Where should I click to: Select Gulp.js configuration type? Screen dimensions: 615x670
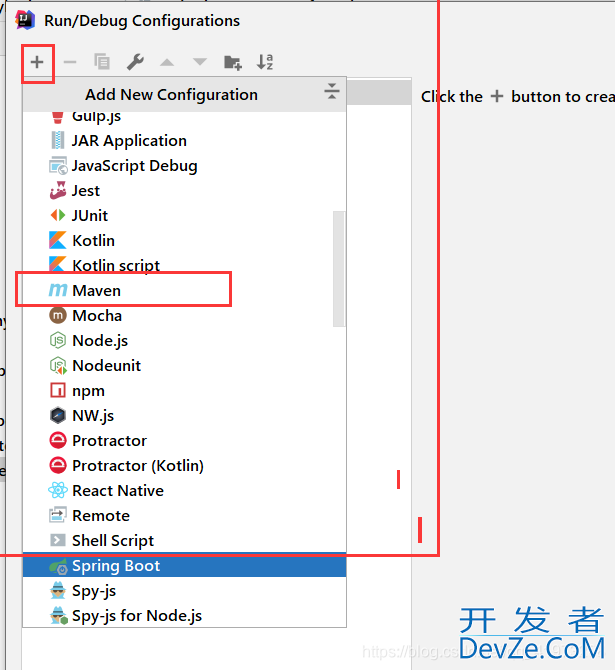pyautogui.click(x=184, y=116)
